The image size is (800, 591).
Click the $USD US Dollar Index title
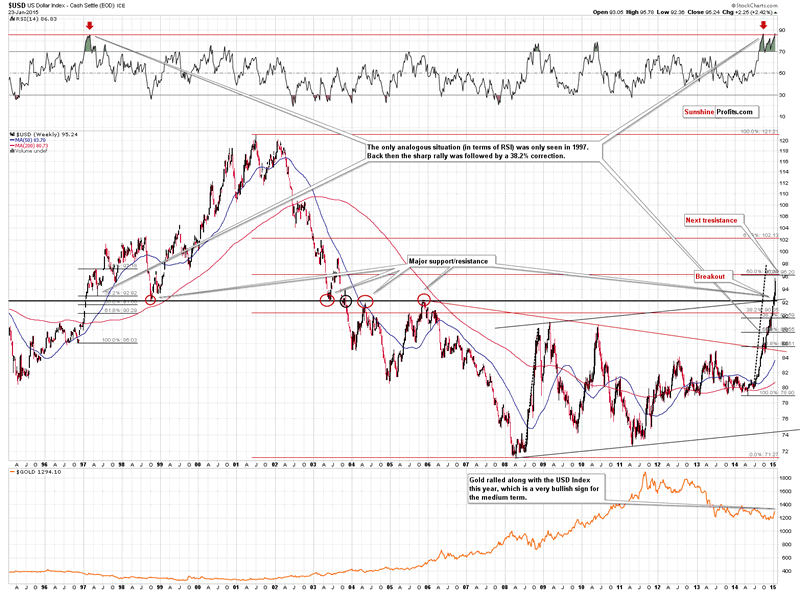(66, 6)
